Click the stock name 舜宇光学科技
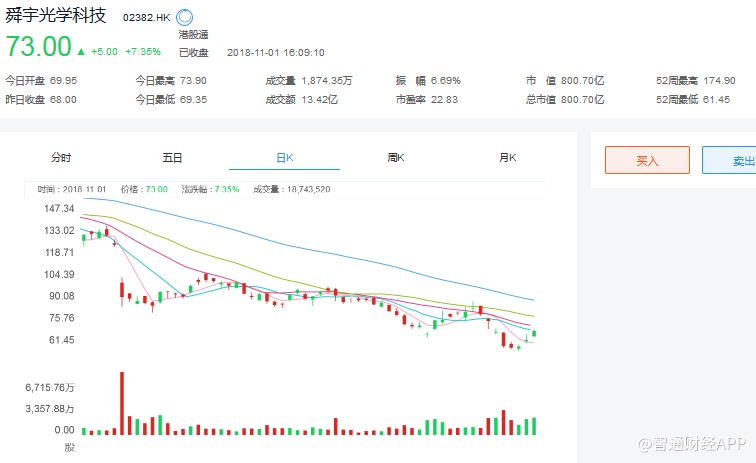The width and height of the screenshot is (756, 463). point(56,17)
